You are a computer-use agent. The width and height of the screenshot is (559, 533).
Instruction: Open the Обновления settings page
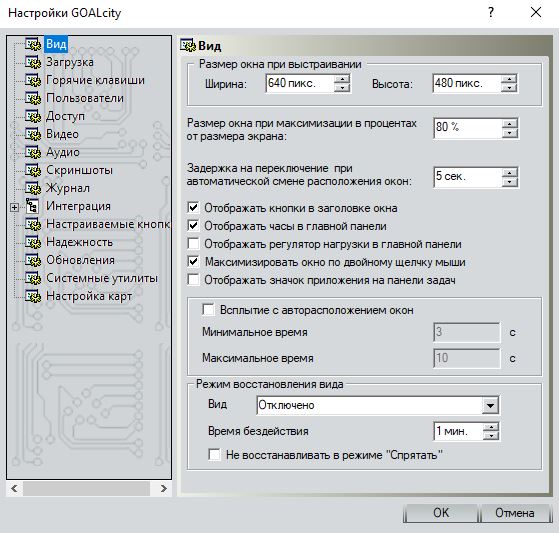pyautogui.click(x=81, y=260)
